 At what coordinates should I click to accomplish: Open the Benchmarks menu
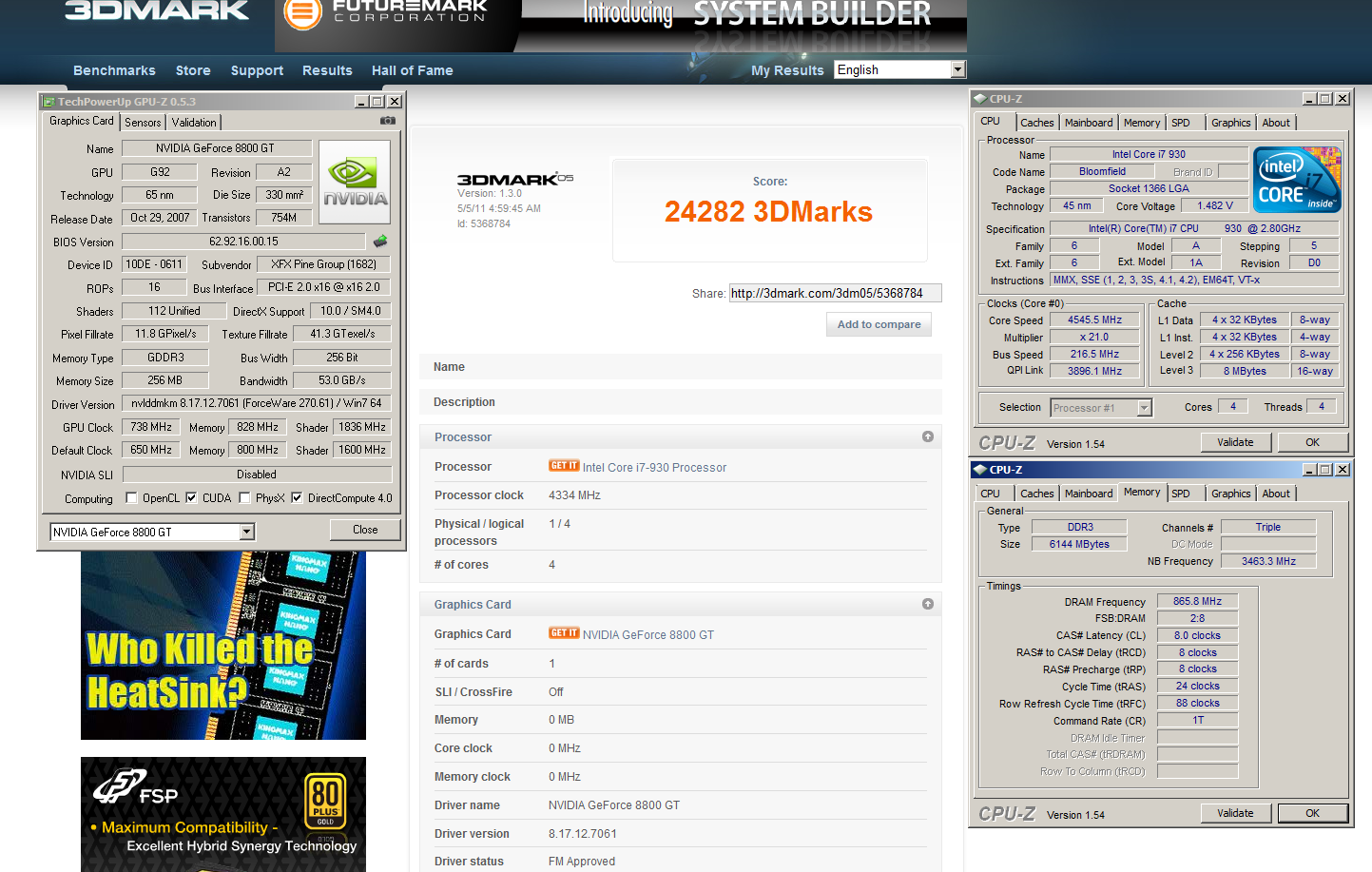(x=114, y=70)
